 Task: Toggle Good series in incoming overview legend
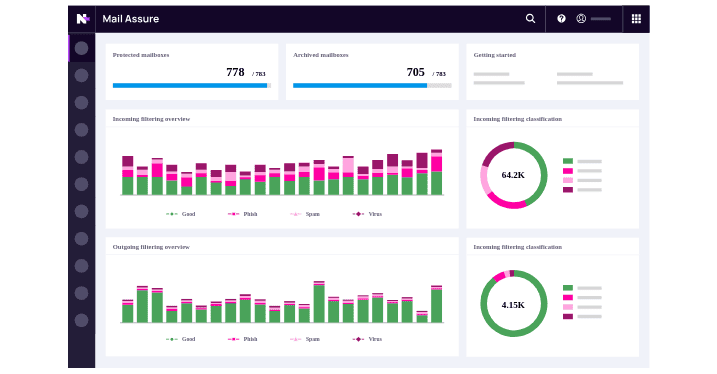[181, 214]
